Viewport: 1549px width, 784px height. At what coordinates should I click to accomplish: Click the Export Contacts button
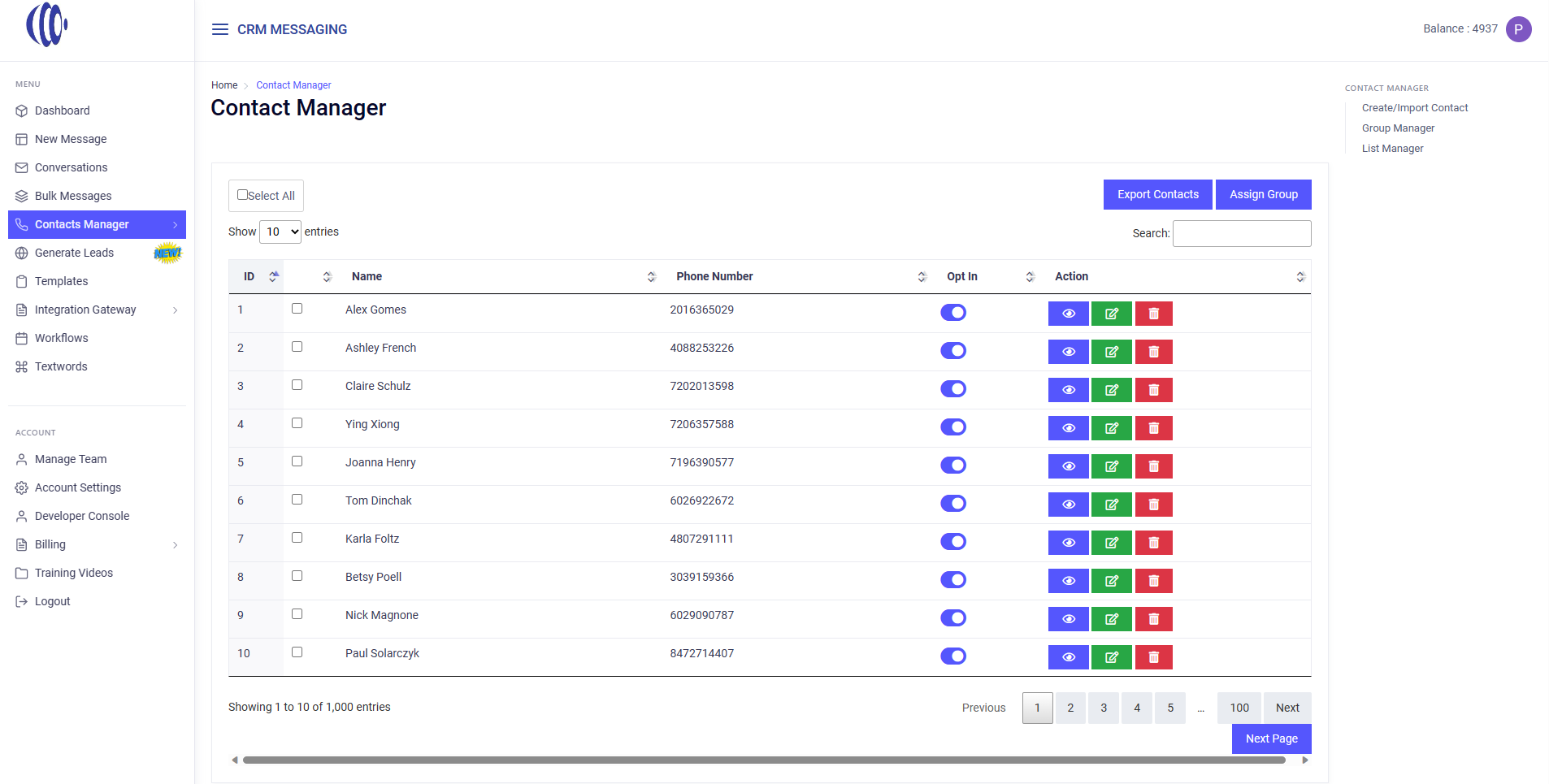[1157, 195]
